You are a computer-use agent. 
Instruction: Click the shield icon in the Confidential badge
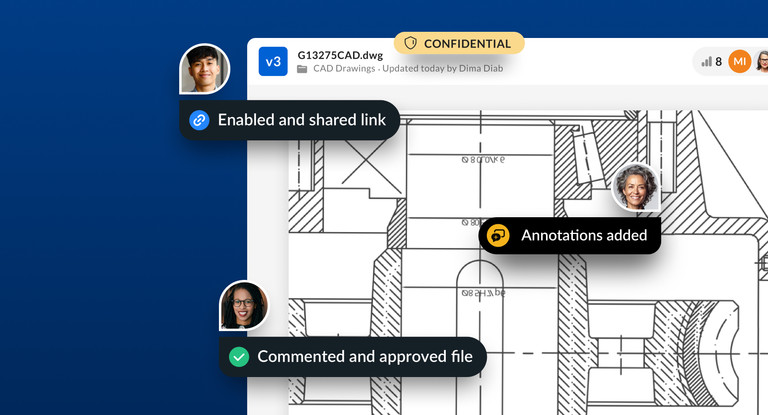pos(410,44)
